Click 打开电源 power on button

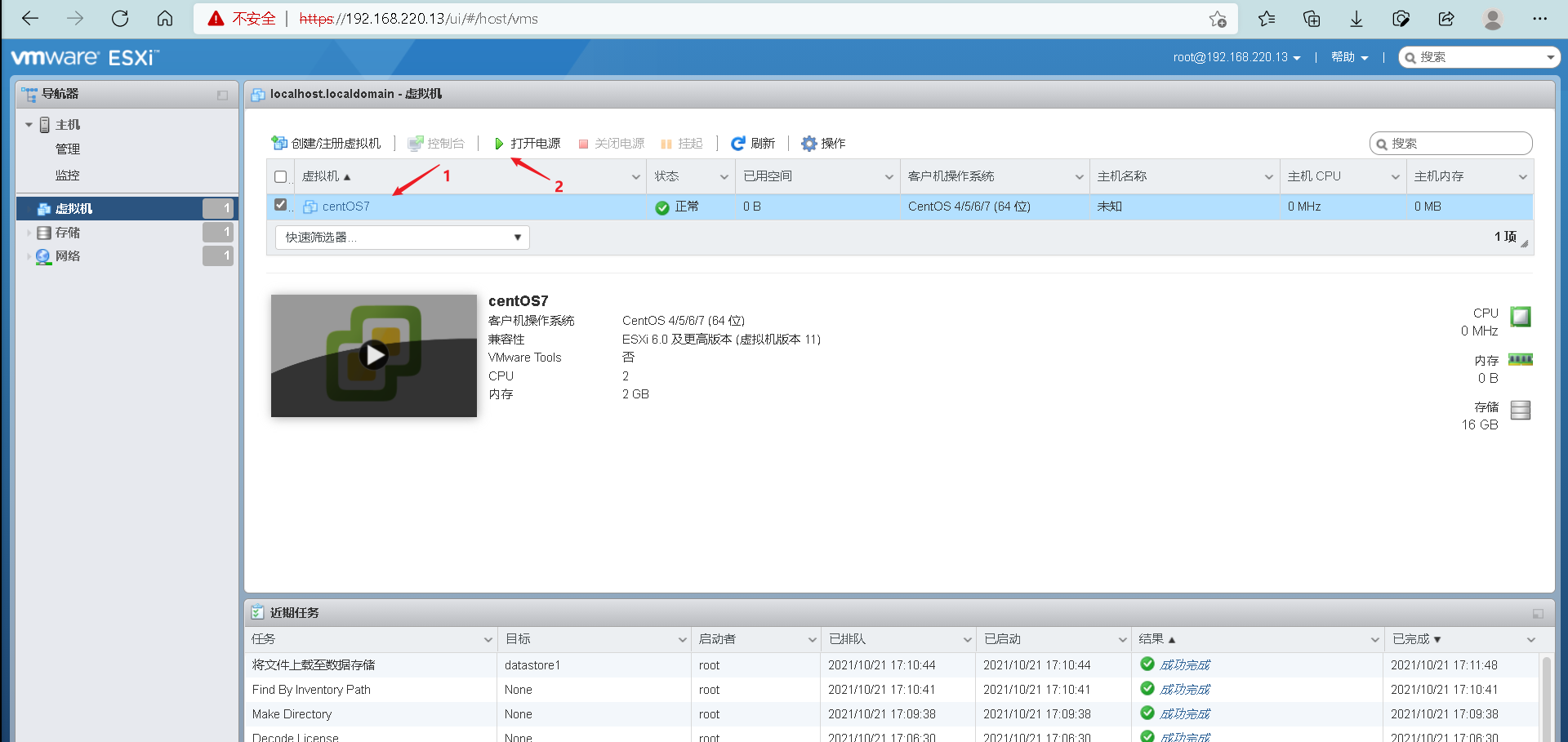tap(528, 144)
